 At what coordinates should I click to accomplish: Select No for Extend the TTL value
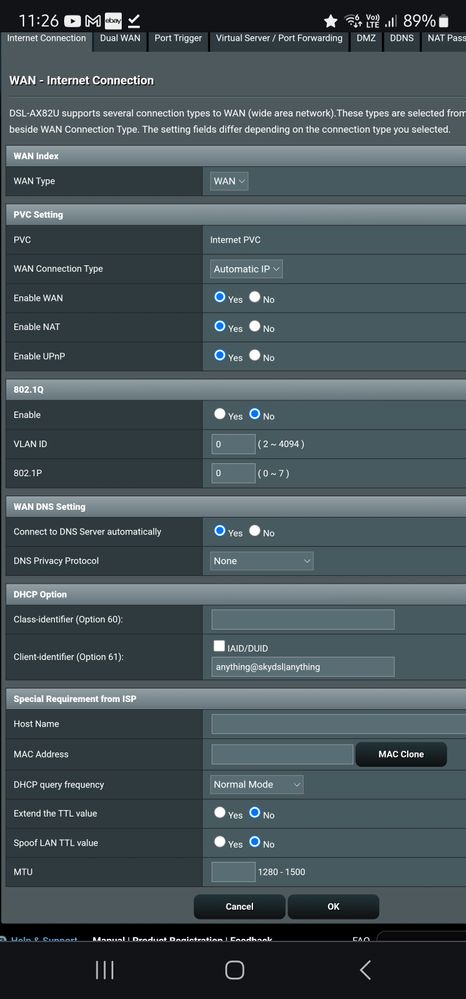[255, 813]
